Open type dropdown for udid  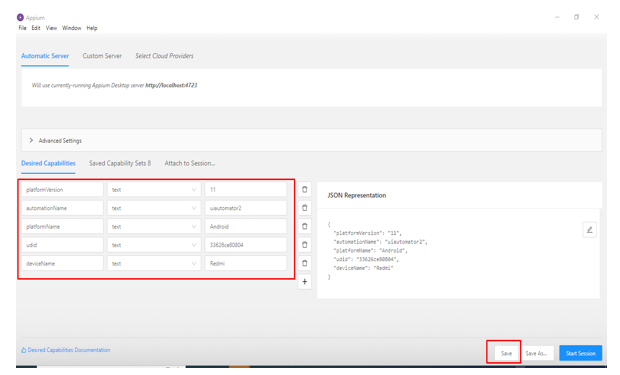click(153, 245)
